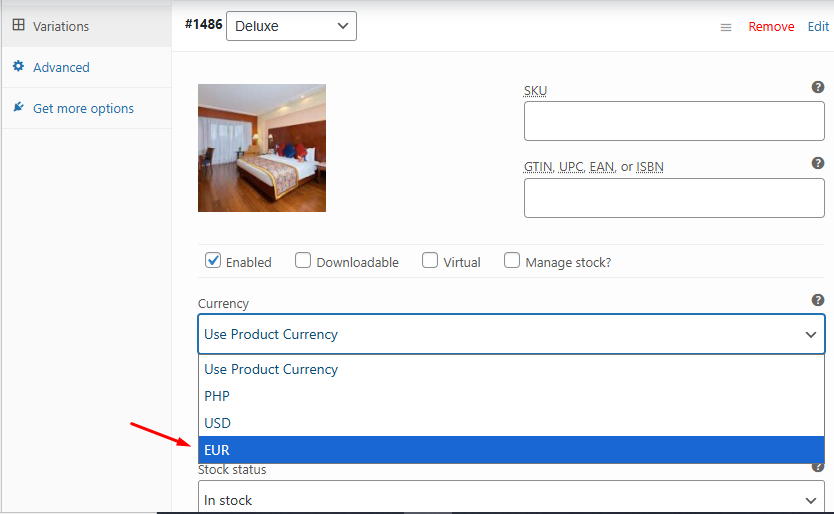Click the help icon beside GTIN field
Image resolution: width=834 pixels, height=514 pixels.
click(818, 163)
